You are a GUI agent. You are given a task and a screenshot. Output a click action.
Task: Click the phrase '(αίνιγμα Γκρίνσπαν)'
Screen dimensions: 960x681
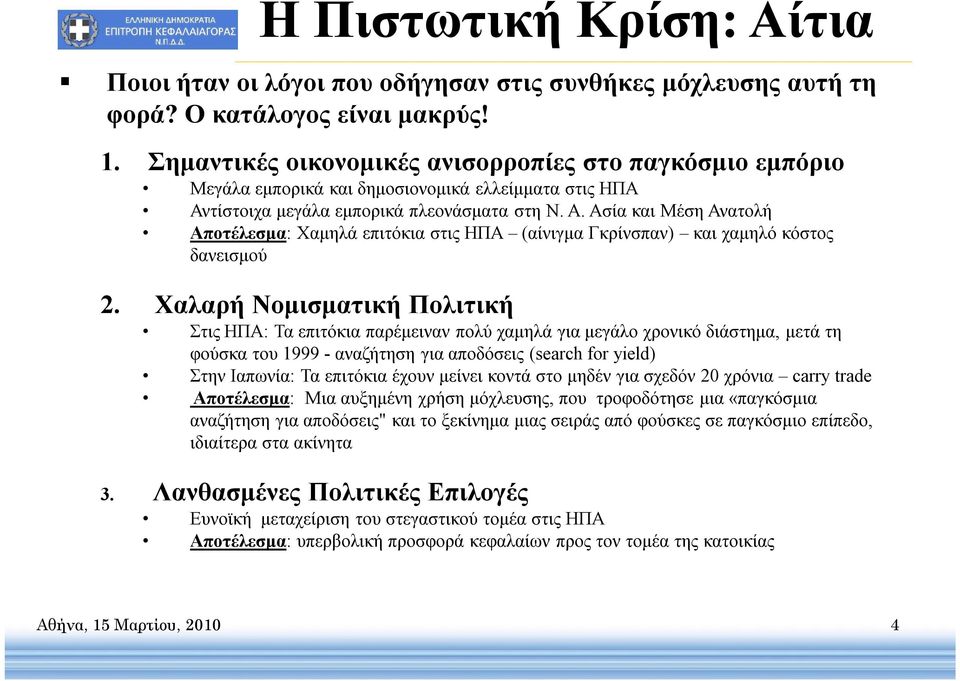click(x=598, y=233)
